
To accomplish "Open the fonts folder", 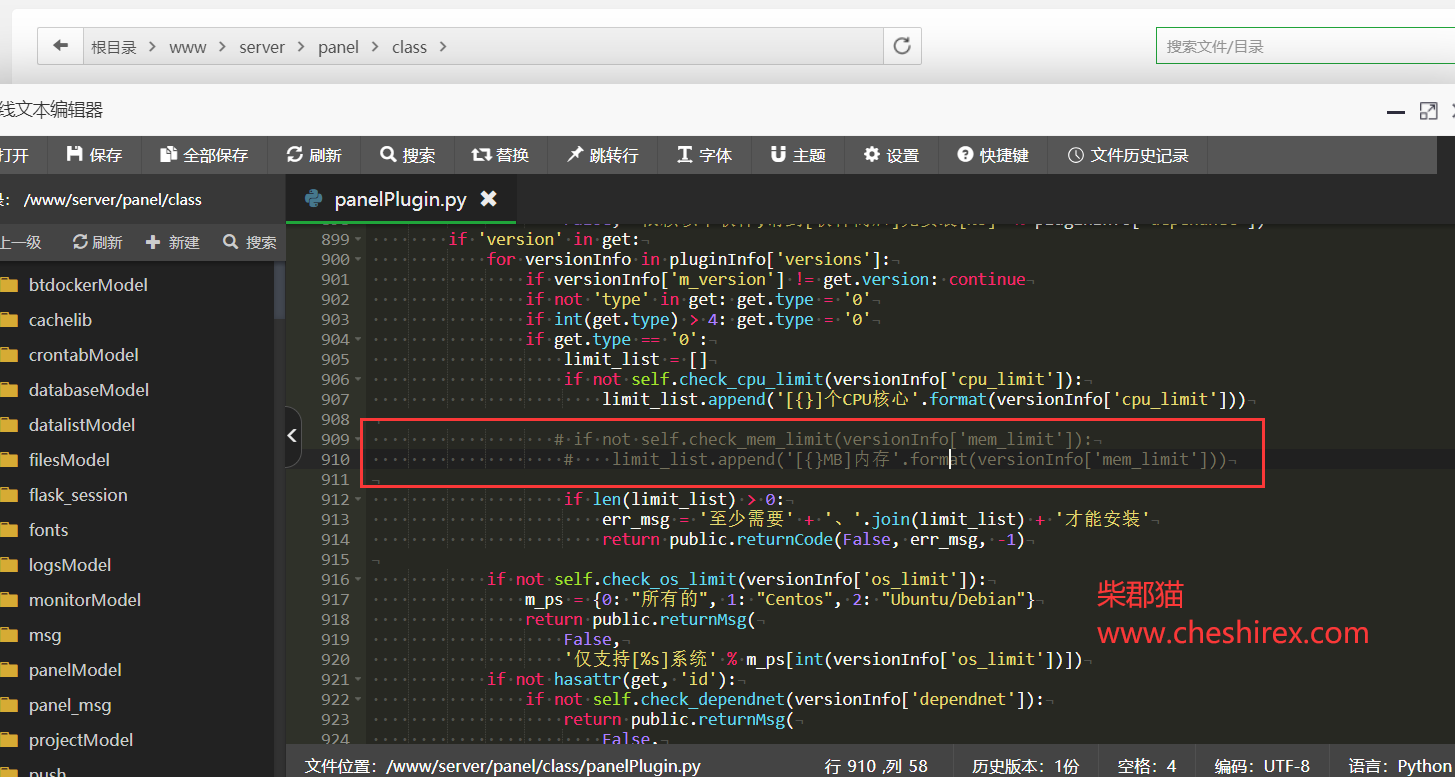I will [49, 530].
